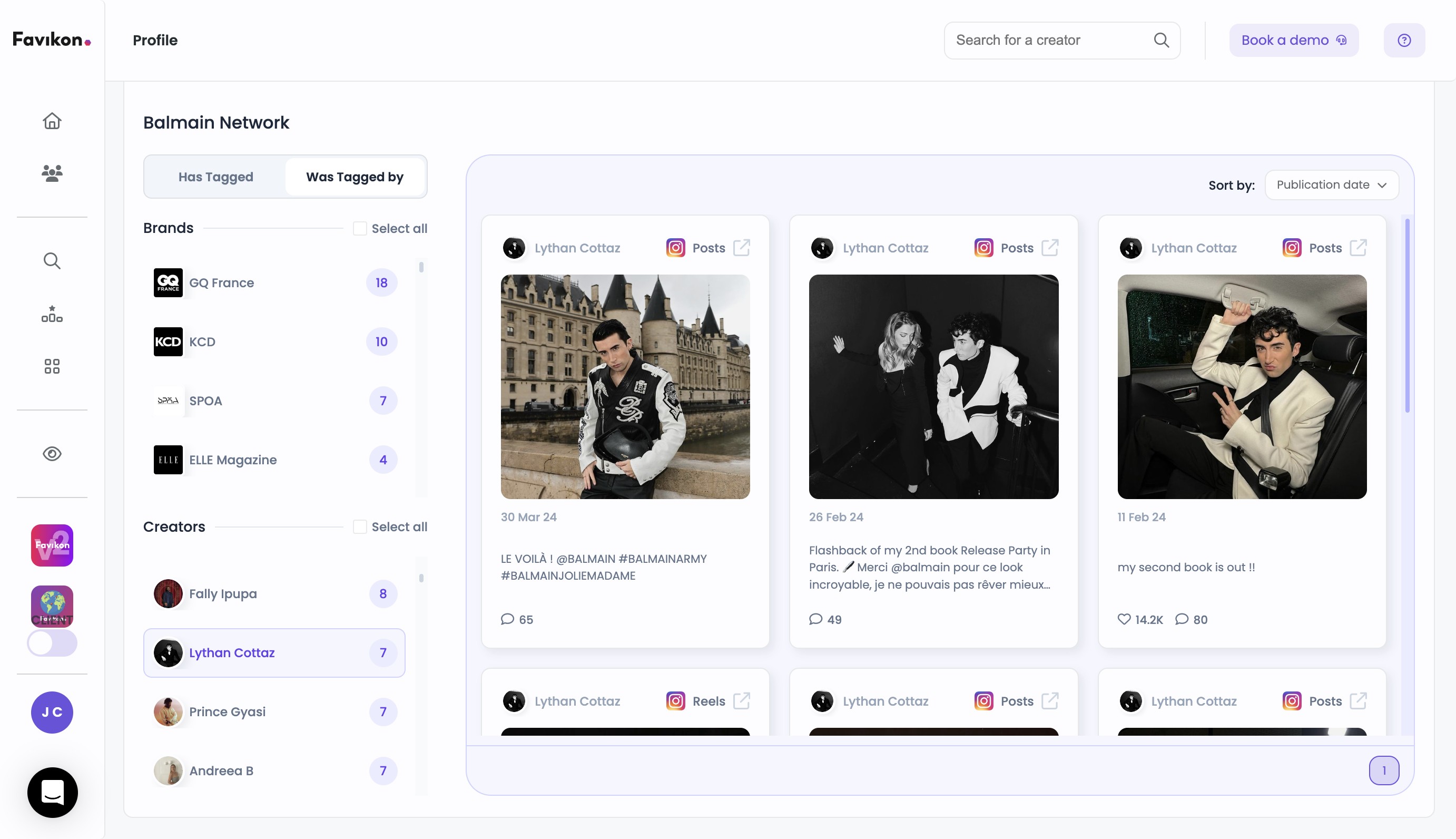This screenshot has width=1456, height=839.
Task: Expand the Publication date sort dropdown
Action: click(1331, 185)
